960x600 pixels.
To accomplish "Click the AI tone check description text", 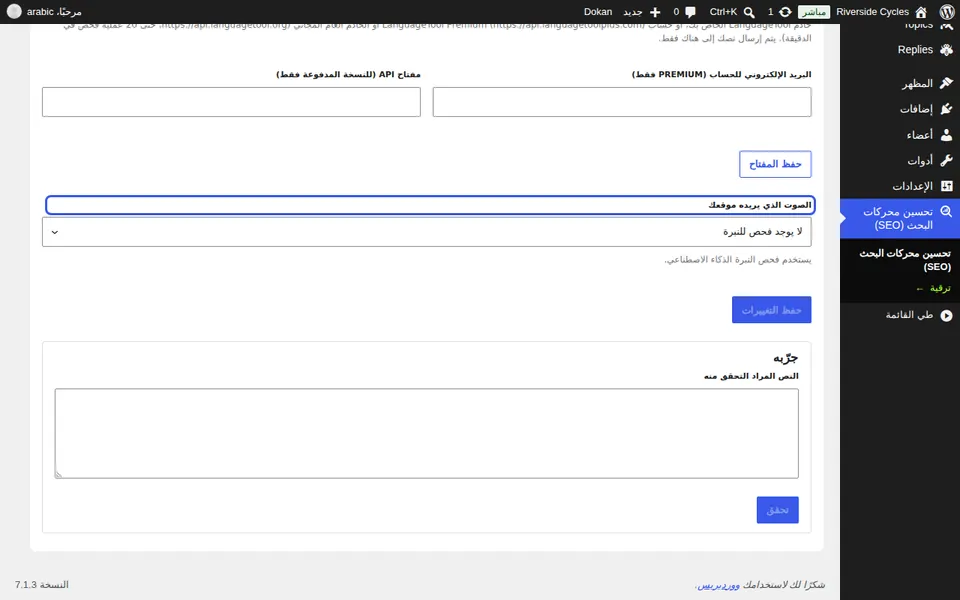I will [x=738, y=260].
